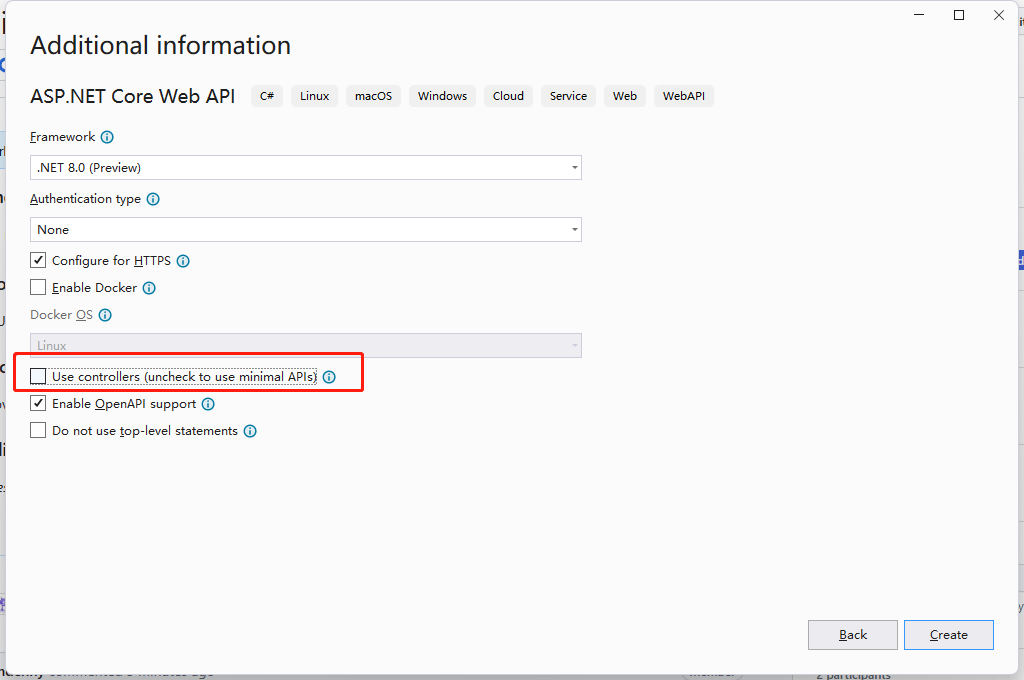Open the Framework info tooltip icon
Screen dimensions: 1024x680
[x=107, y=137]
